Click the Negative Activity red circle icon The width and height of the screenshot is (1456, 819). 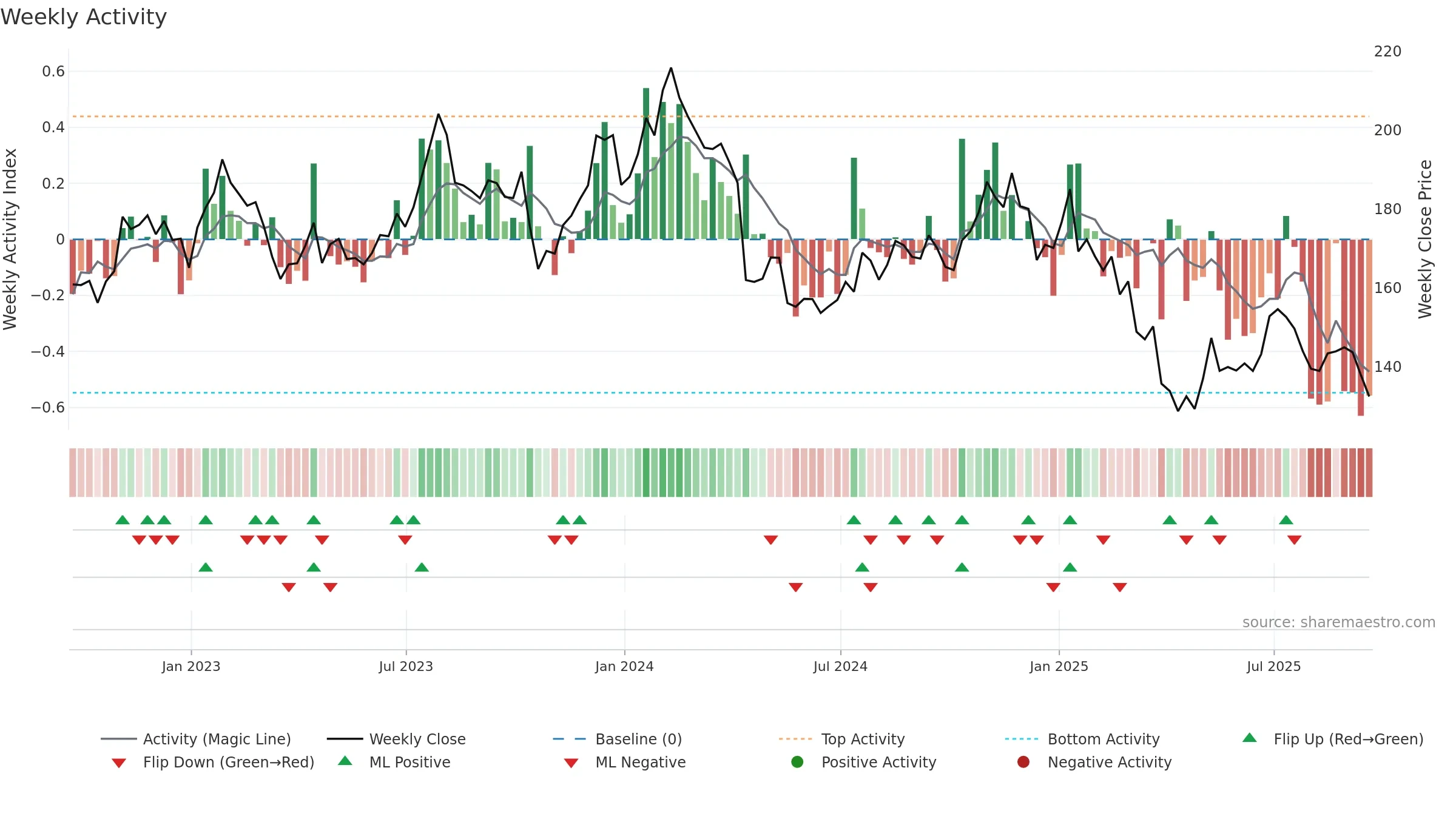coord(1023,762)
